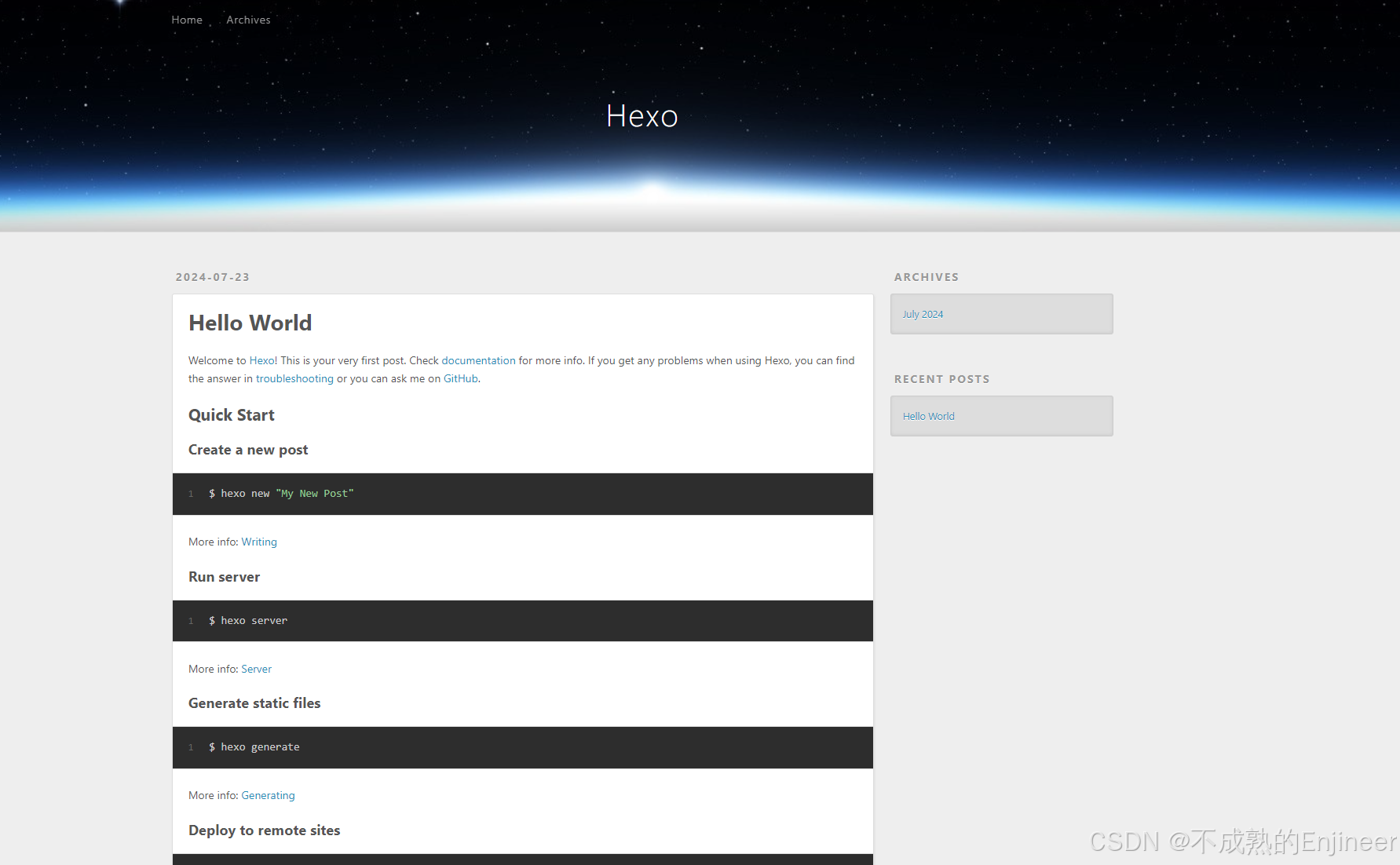Click the hexo server code line
The image size is (1400, 865).
(248, 621)
